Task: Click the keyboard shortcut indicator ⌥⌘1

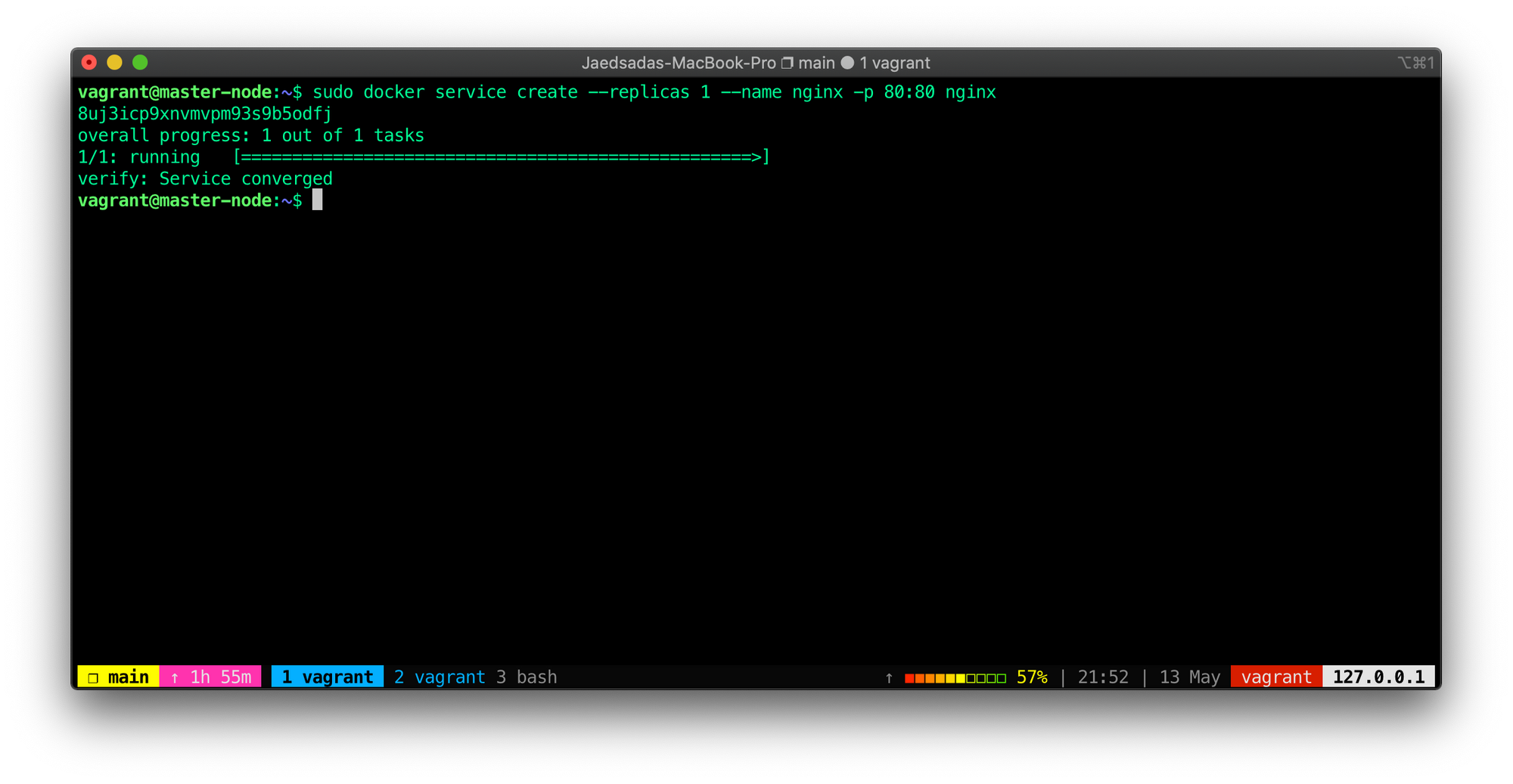Action: coord(1415,63)
